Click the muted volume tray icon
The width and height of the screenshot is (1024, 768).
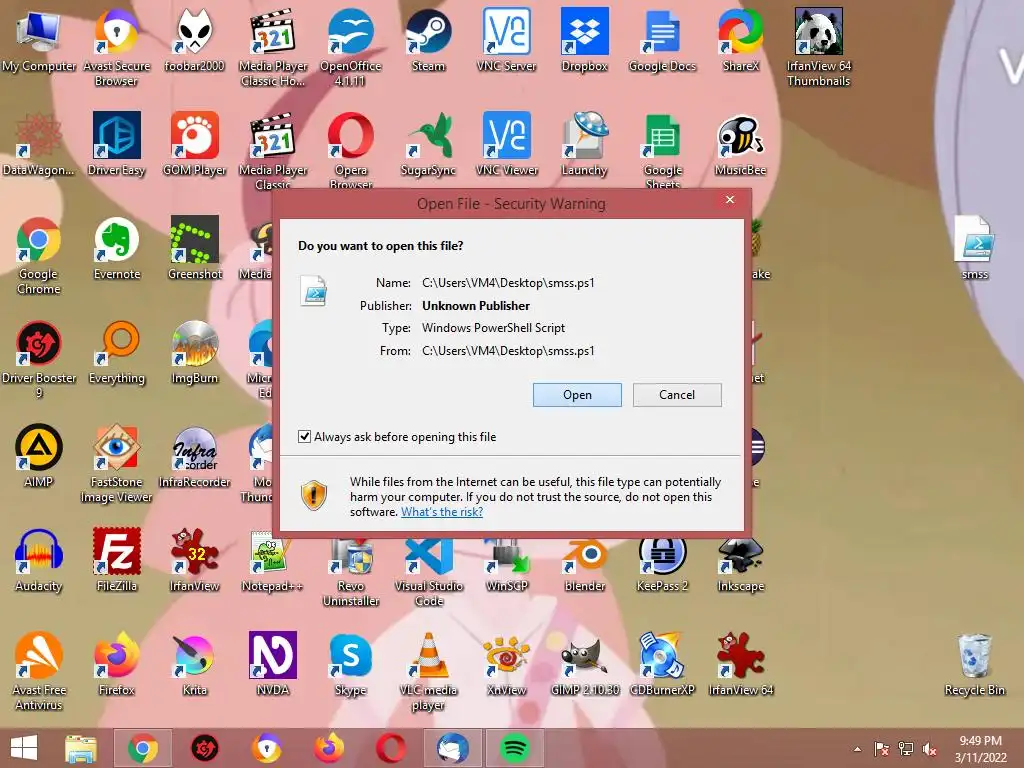[930, 749]
